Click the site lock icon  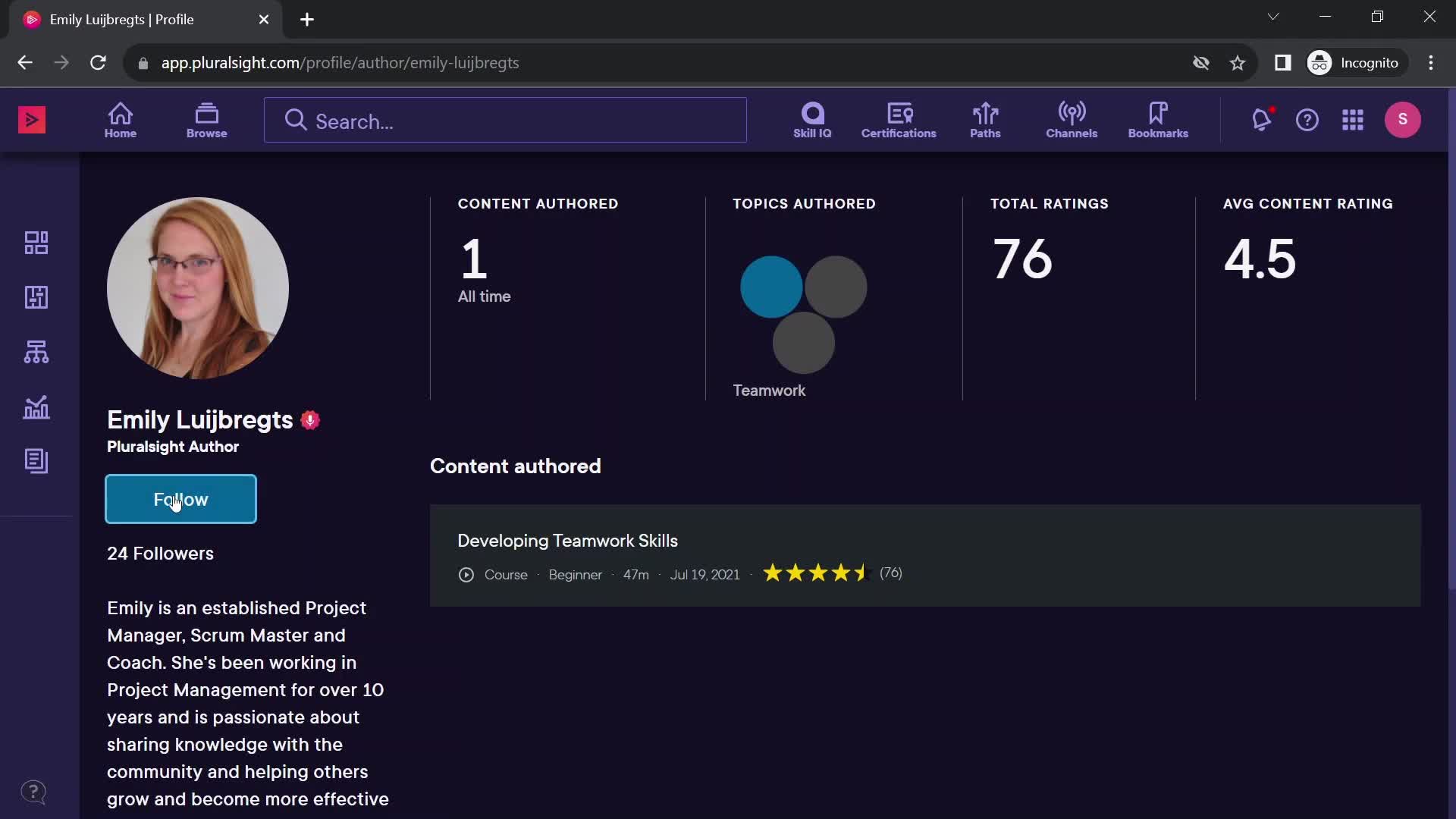coord(143,64)
